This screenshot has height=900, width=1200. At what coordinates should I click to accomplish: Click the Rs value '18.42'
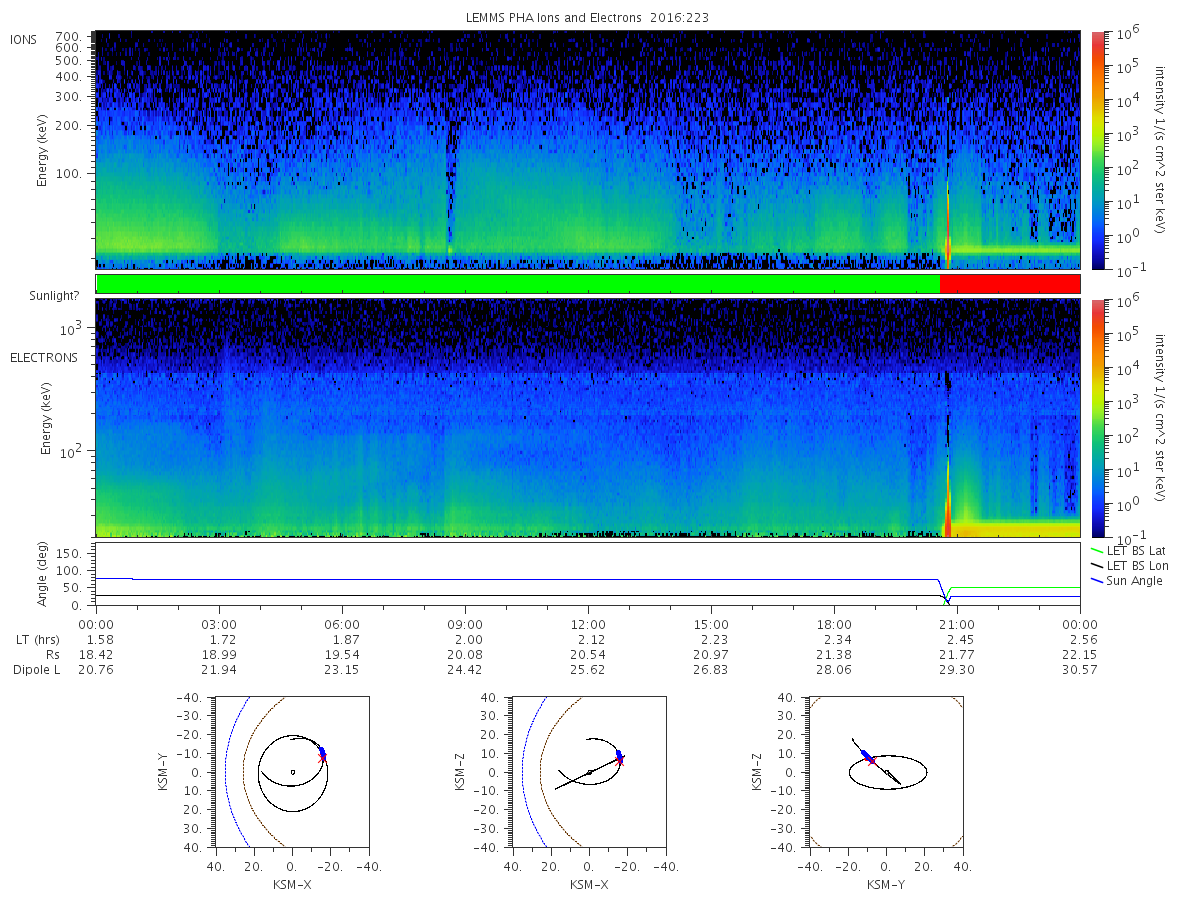point(96,654)
